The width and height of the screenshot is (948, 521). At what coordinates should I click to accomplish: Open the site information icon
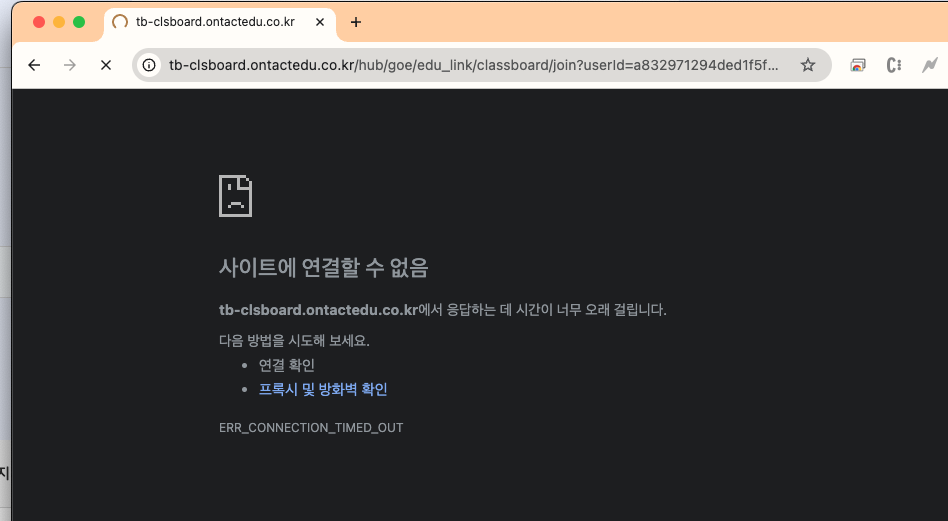pos(149,65)
